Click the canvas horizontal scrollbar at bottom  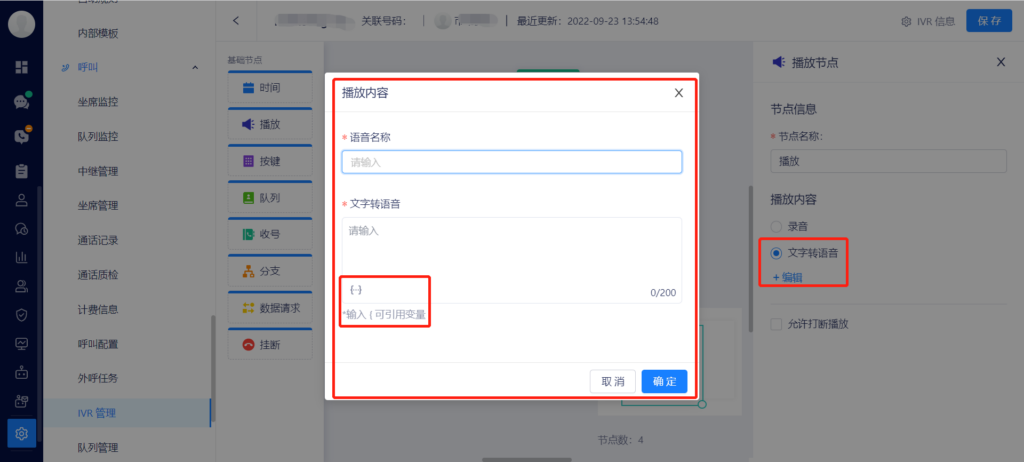[527, 460]
